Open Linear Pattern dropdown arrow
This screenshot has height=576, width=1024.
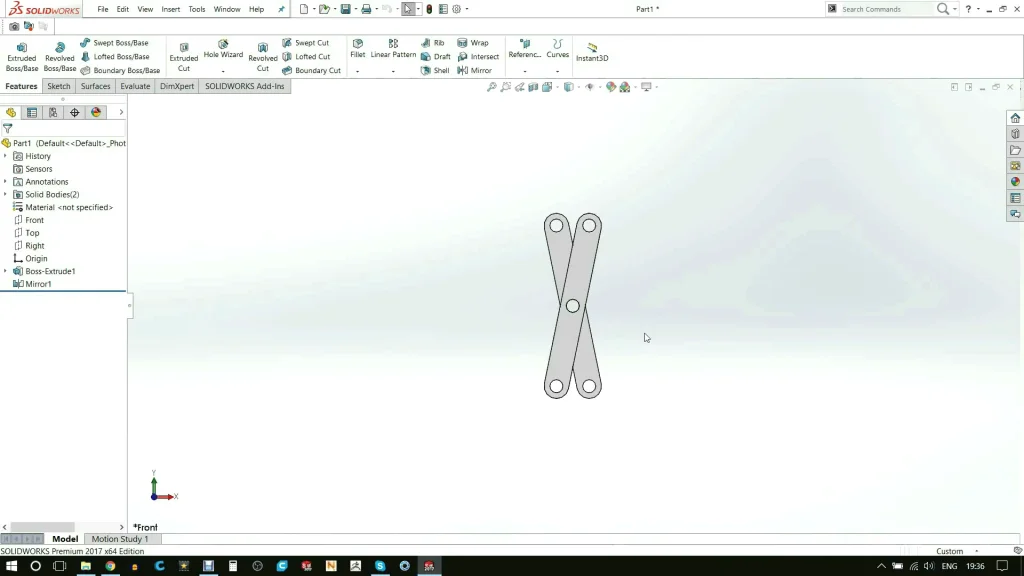(x=393, y=71)
